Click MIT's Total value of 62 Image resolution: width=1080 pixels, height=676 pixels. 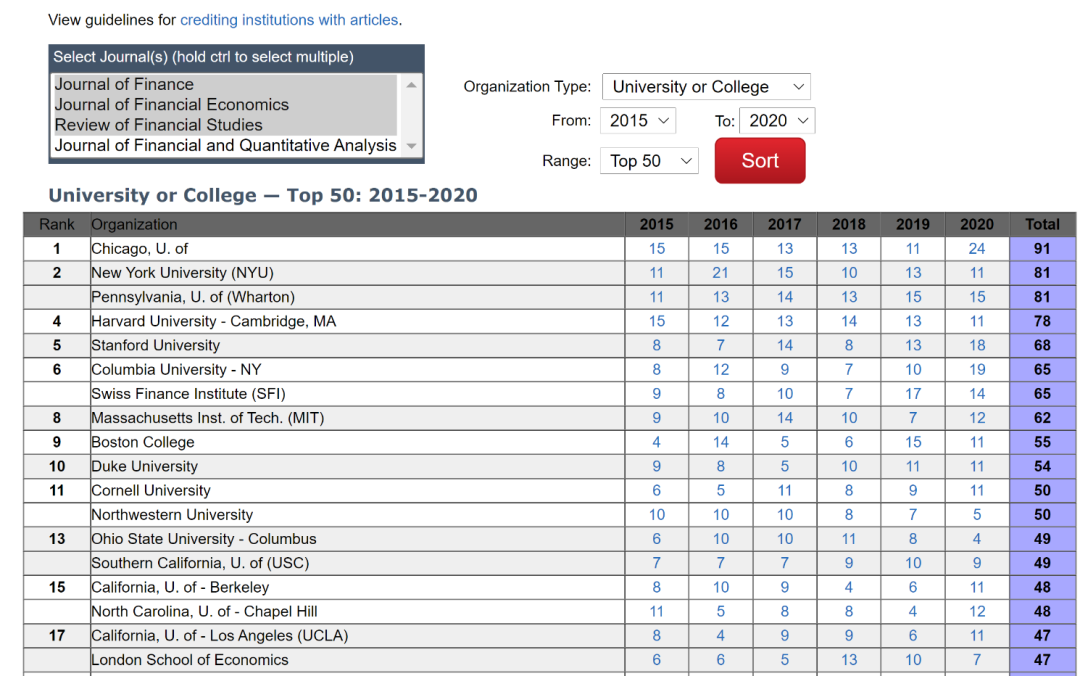1042,418
